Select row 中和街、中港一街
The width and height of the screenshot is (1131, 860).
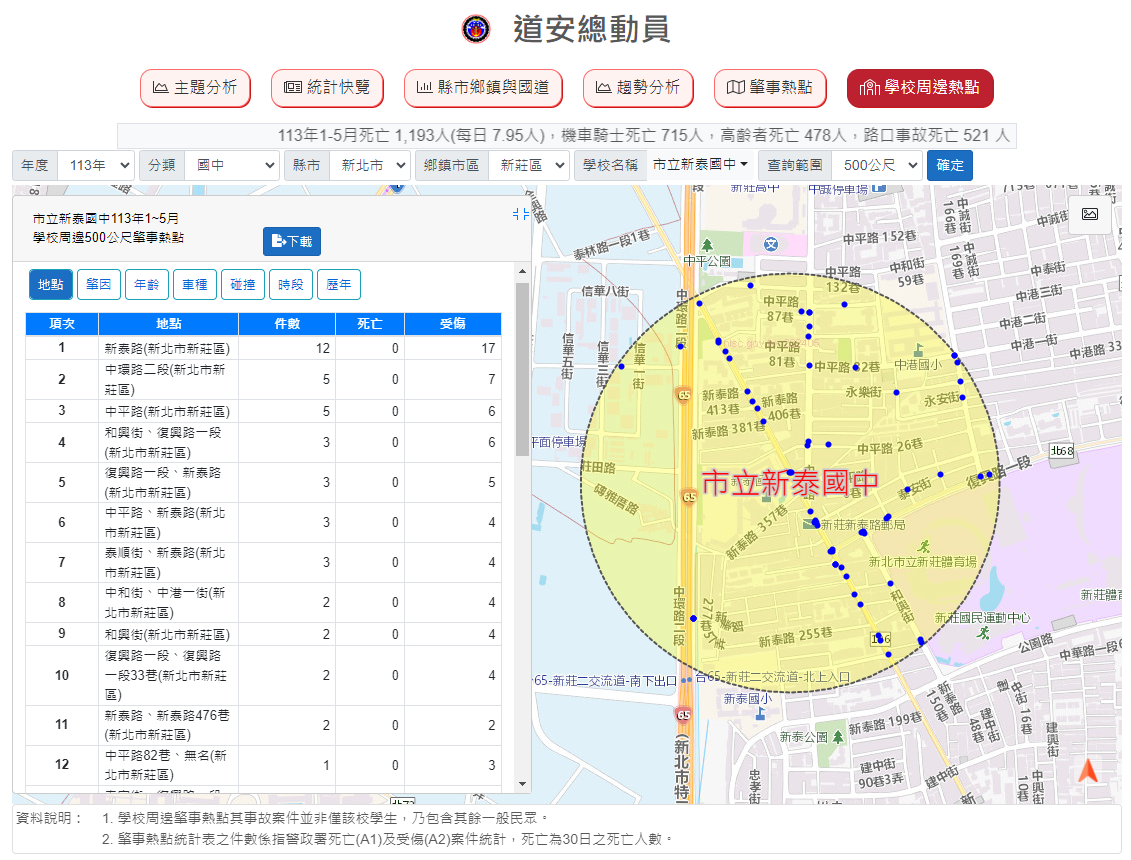[x=263, y=602]
